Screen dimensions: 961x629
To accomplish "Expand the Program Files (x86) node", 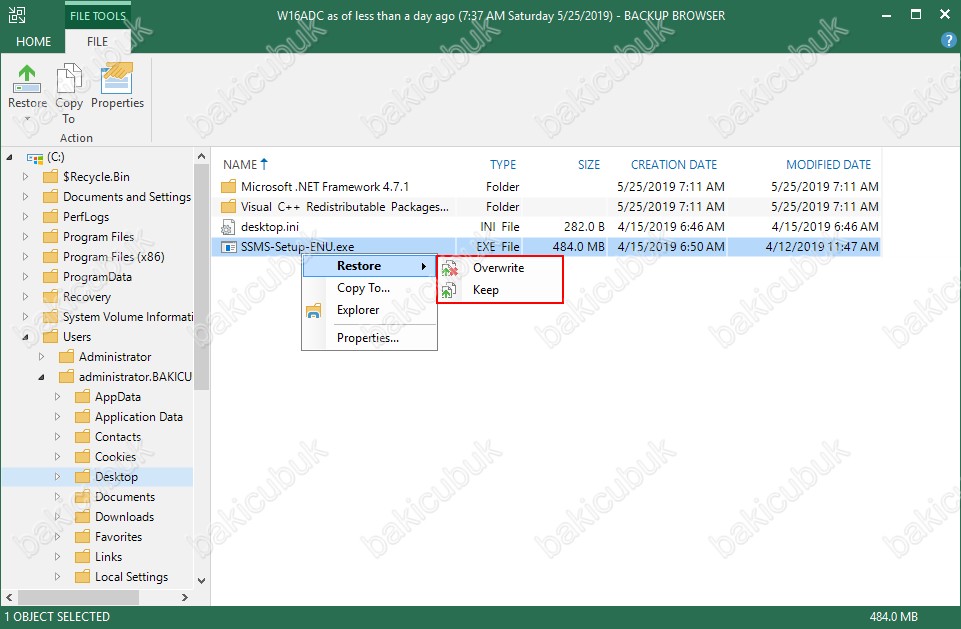I will click(x=25, y=257).
